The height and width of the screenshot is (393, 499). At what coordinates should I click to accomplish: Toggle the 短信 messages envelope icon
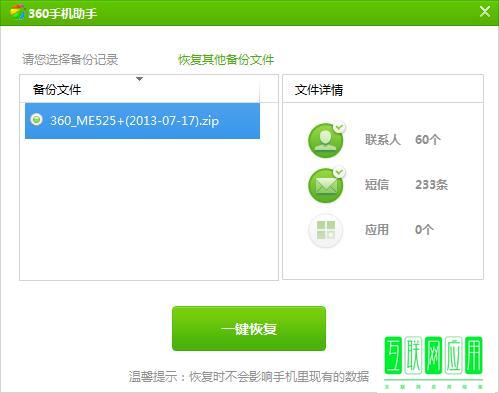coord(326,185)
